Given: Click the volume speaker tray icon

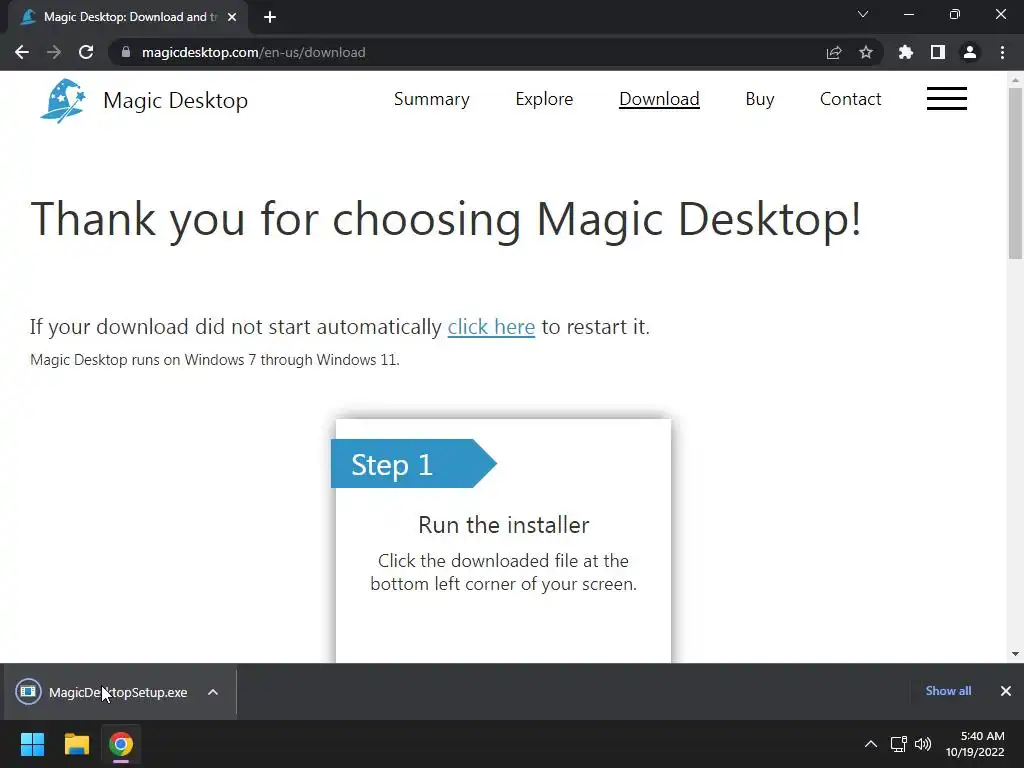Looking at the screenshot, I should pos(923,744).
